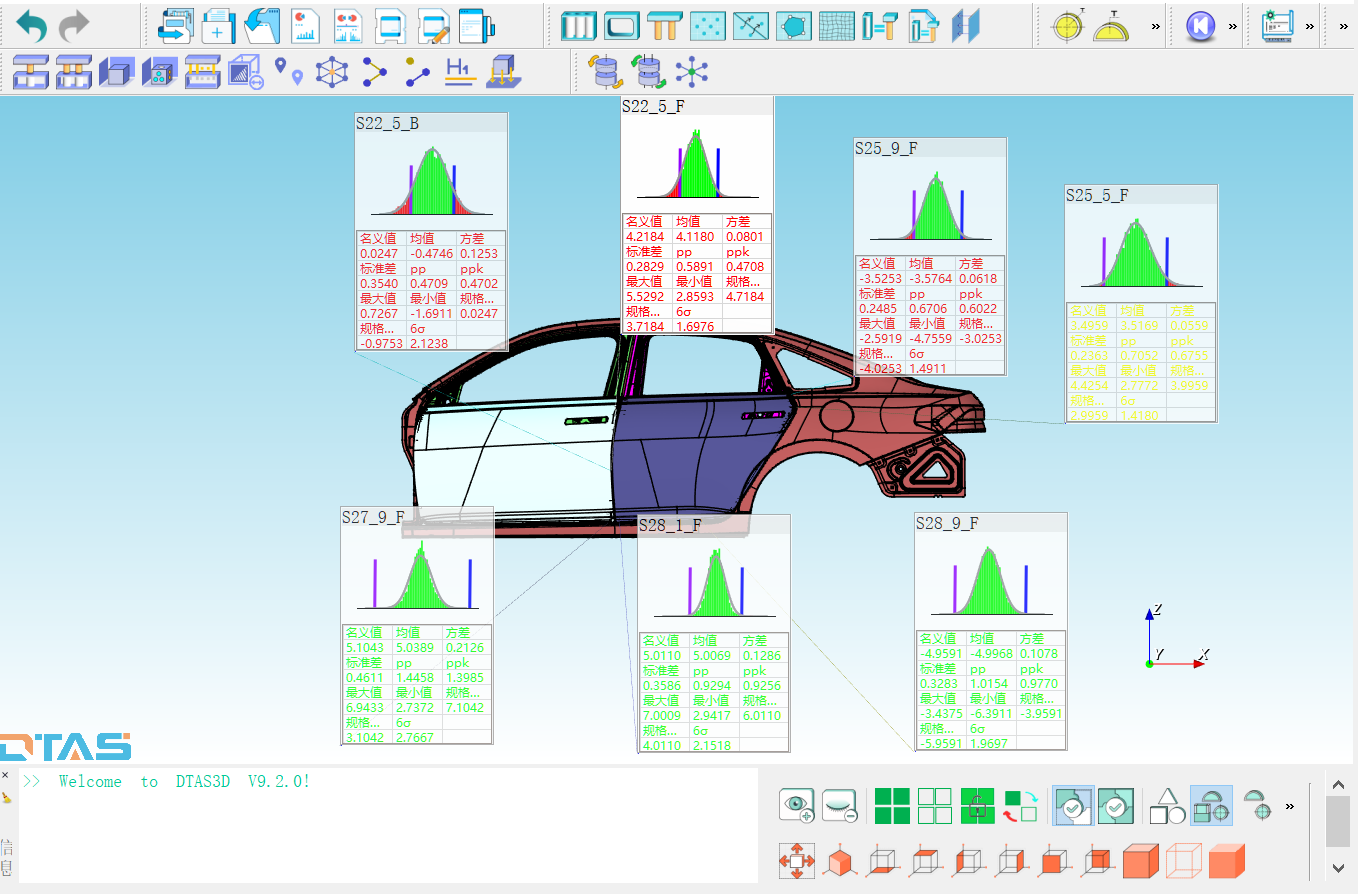
Task: Expand overflow chevron next to rewind button
Action: (1233, 26)
